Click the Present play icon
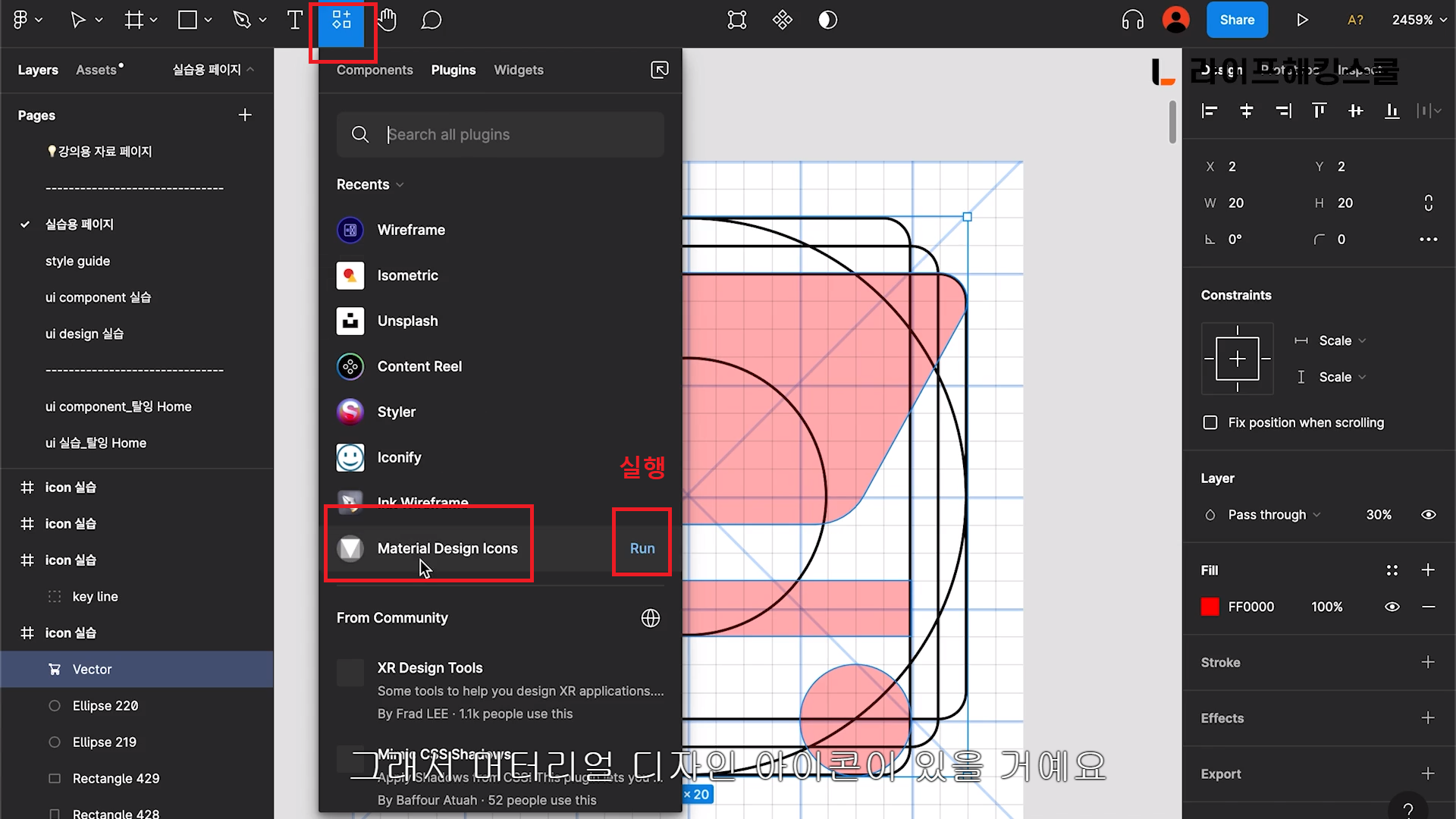Viewport: 1456px width, 819px height. tap(1302, 20)
